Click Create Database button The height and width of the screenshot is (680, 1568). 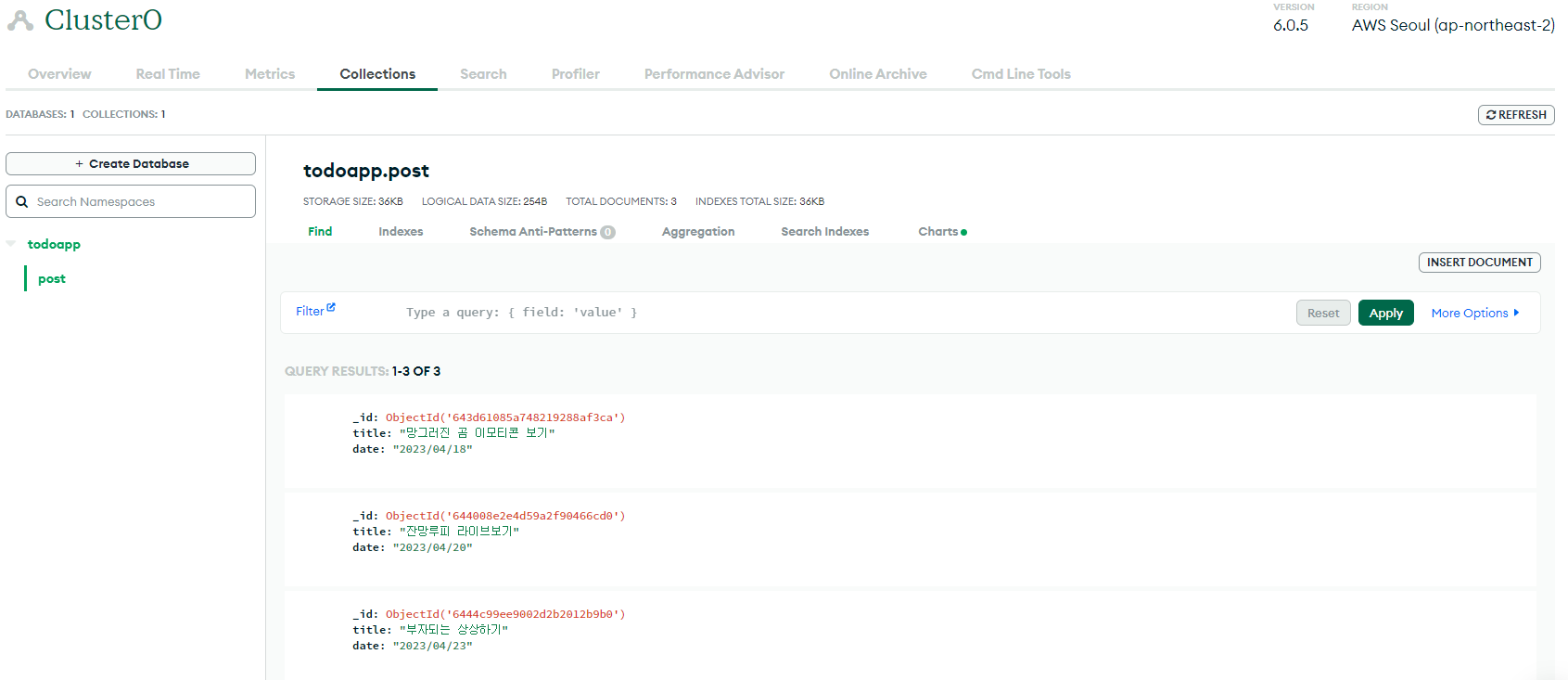click(131, 163)
